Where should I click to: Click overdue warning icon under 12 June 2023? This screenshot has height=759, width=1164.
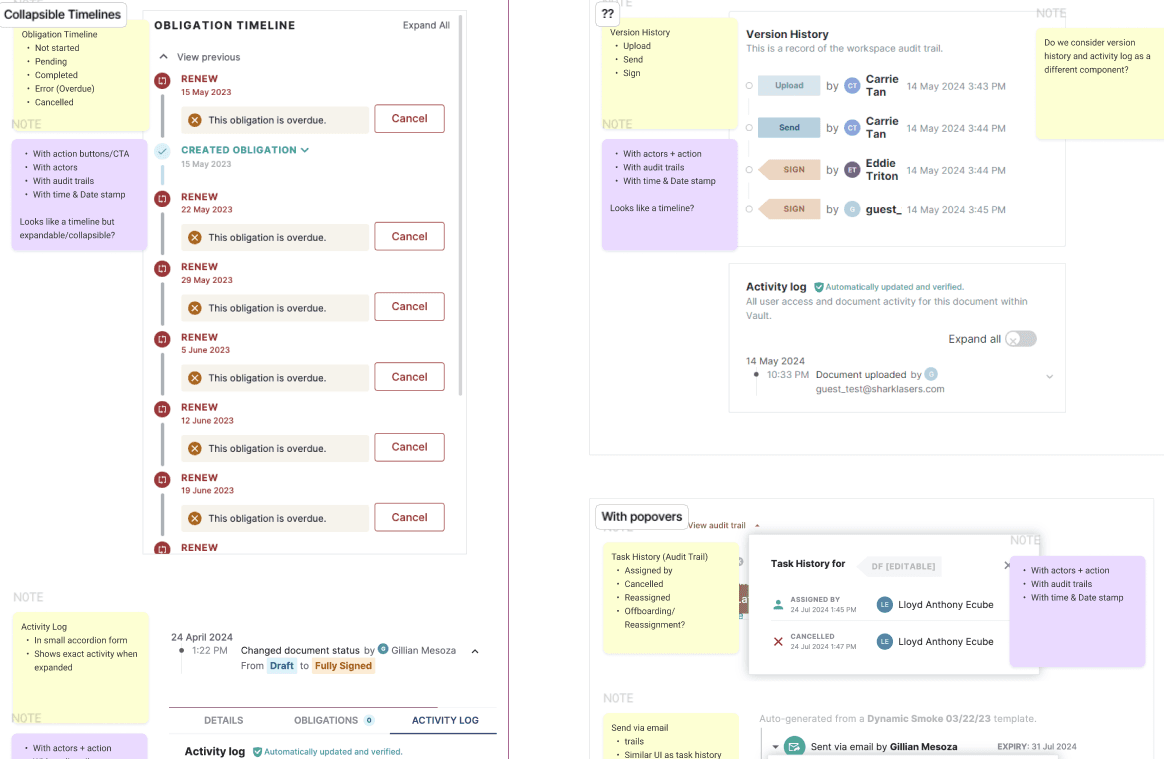click(x=194, y=448)
